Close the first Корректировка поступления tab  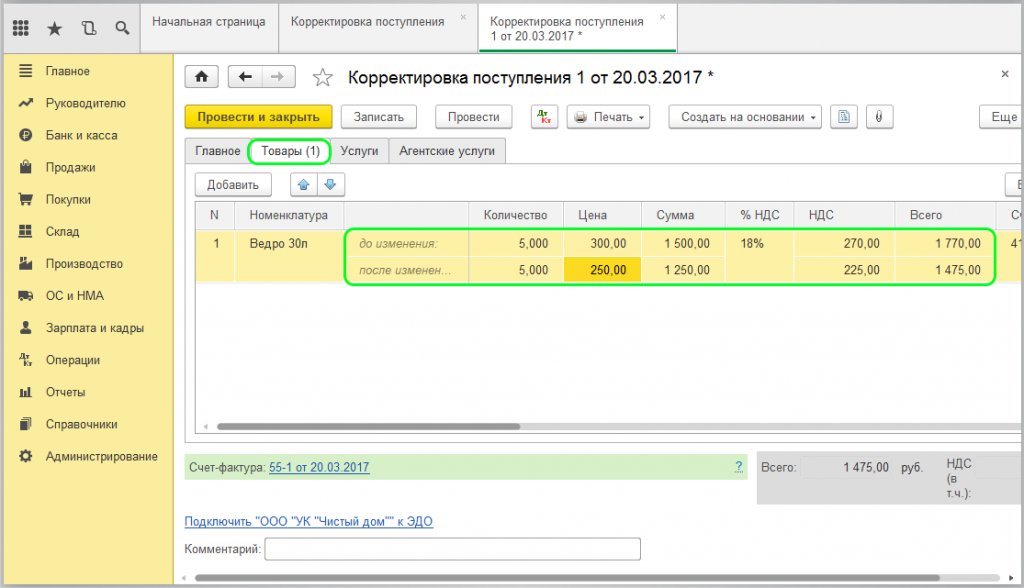pyautogui.click(x=463, y=17)
